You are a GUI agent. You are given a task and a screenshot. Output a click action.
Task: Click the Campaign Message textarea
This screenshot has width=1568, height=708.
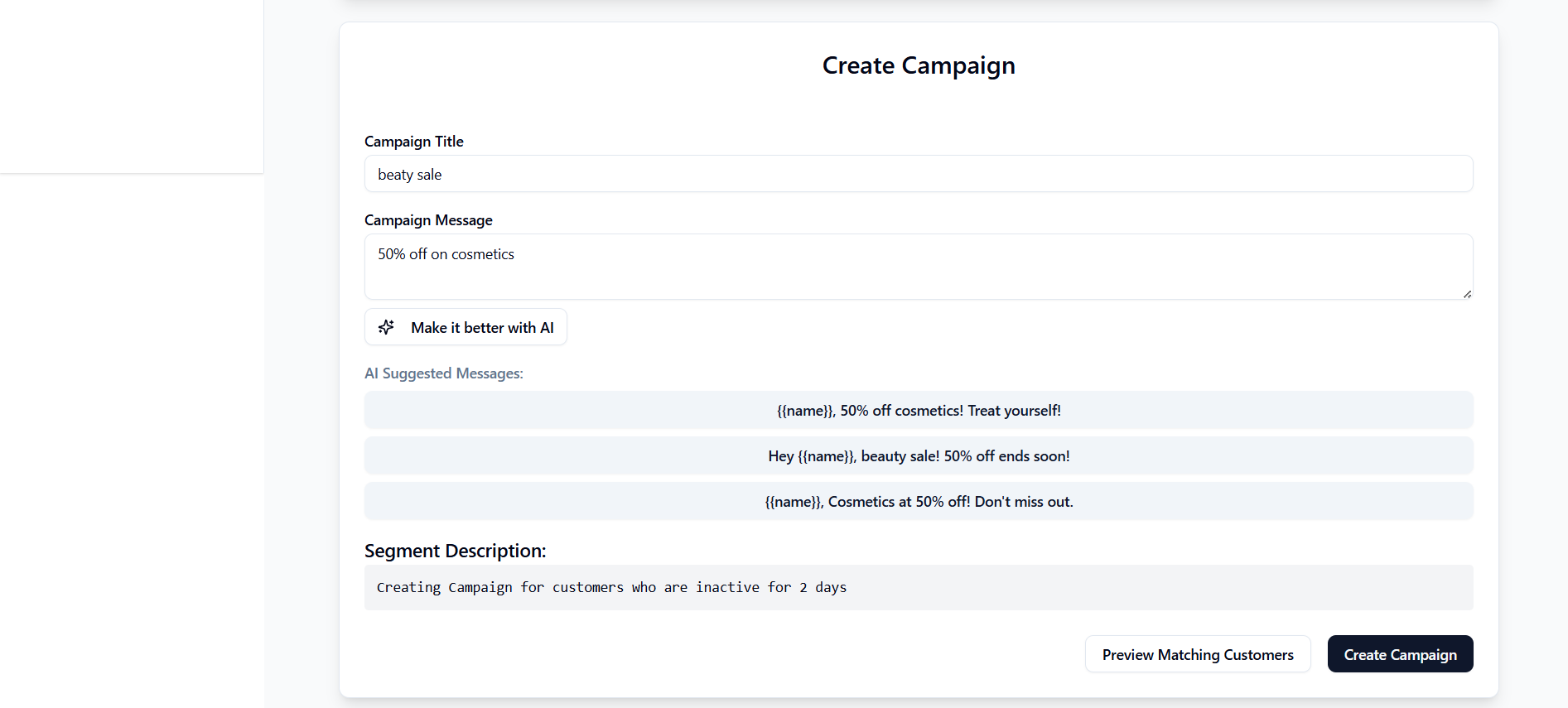pyautogui.click(x=919, y=267)
